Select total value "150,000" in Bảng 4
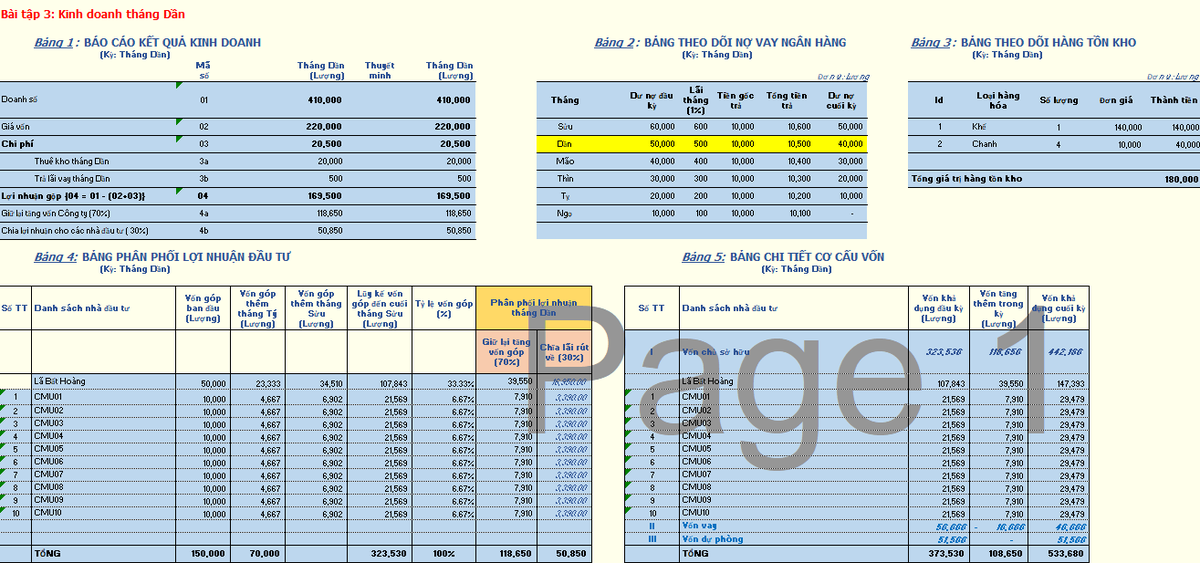Viewport: 1200px width, 563px height. pyautogui.click(x=208, y=553)
